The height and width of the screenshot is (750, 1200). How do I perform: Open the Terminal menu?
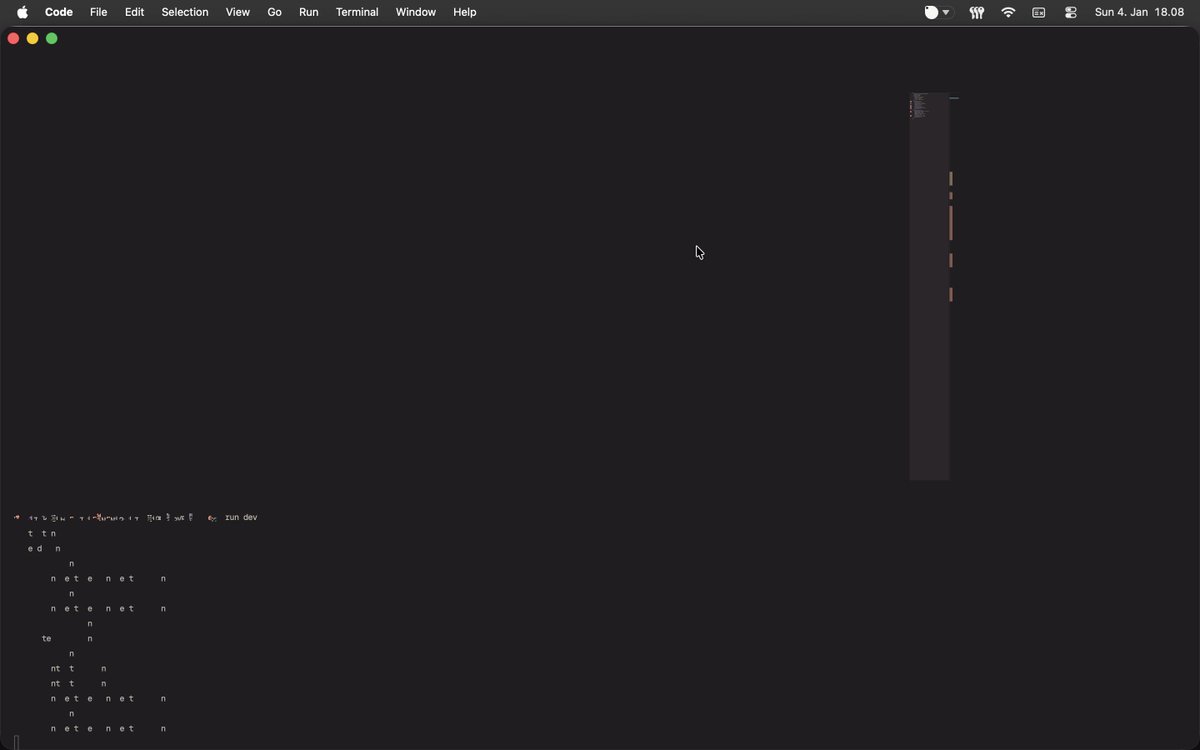click(x=357, y=12)
